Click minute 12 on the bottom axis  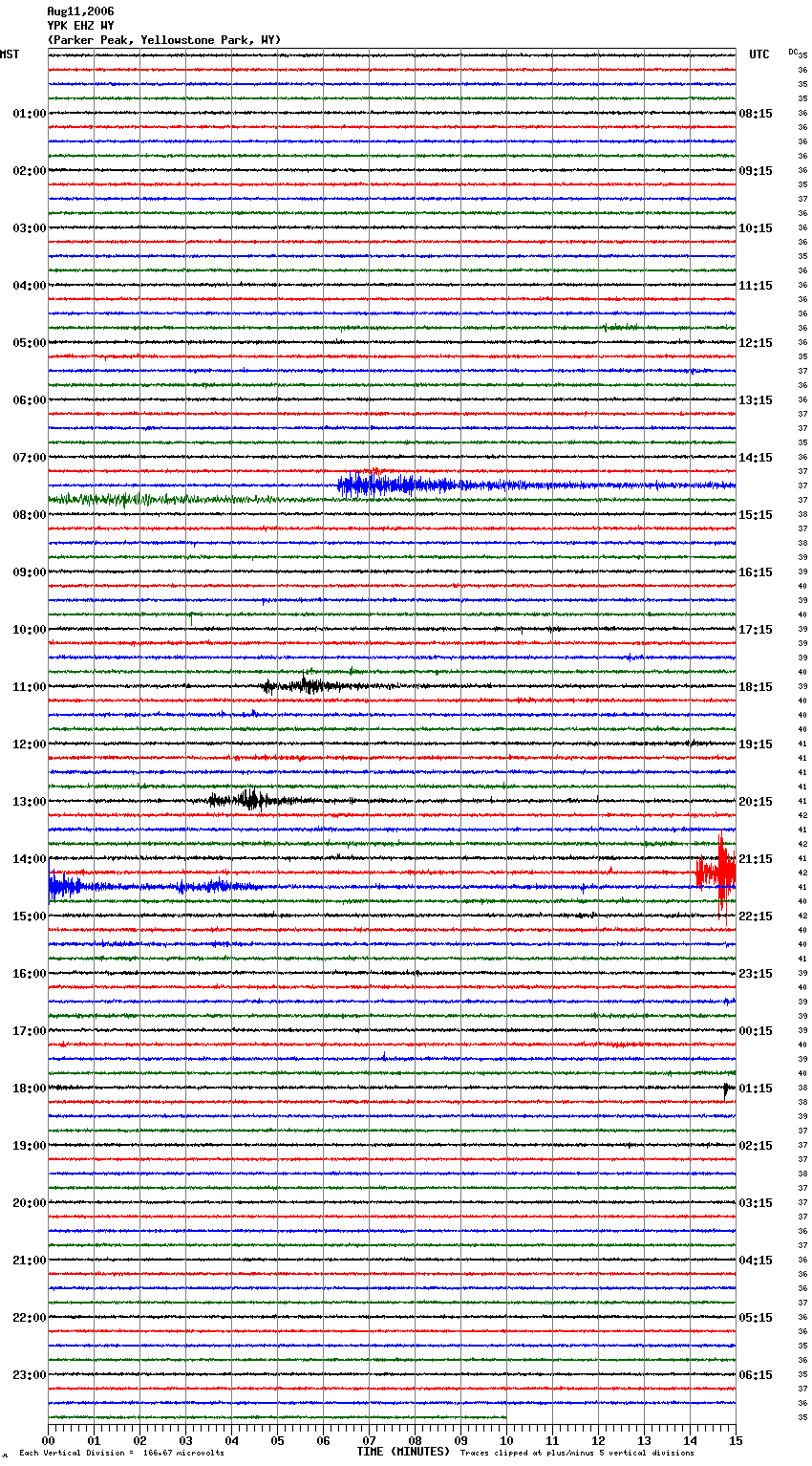(x=599, y=1440)
